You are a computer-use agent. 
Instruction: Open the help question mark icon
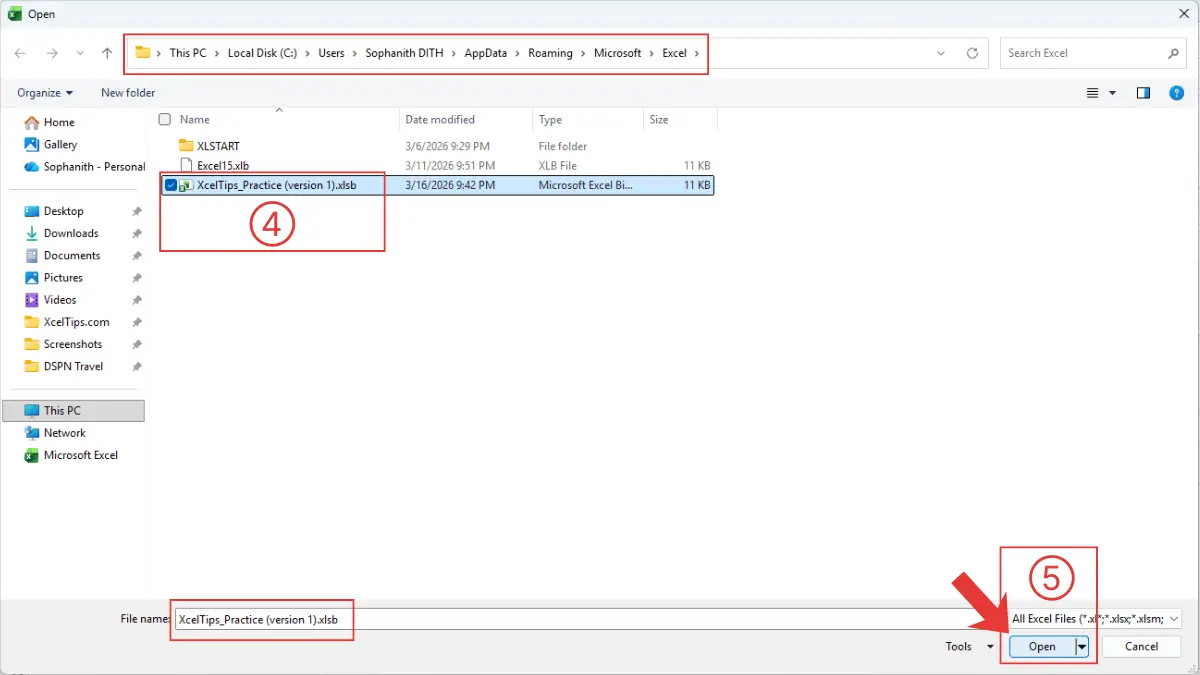(x=1176, y=93)
